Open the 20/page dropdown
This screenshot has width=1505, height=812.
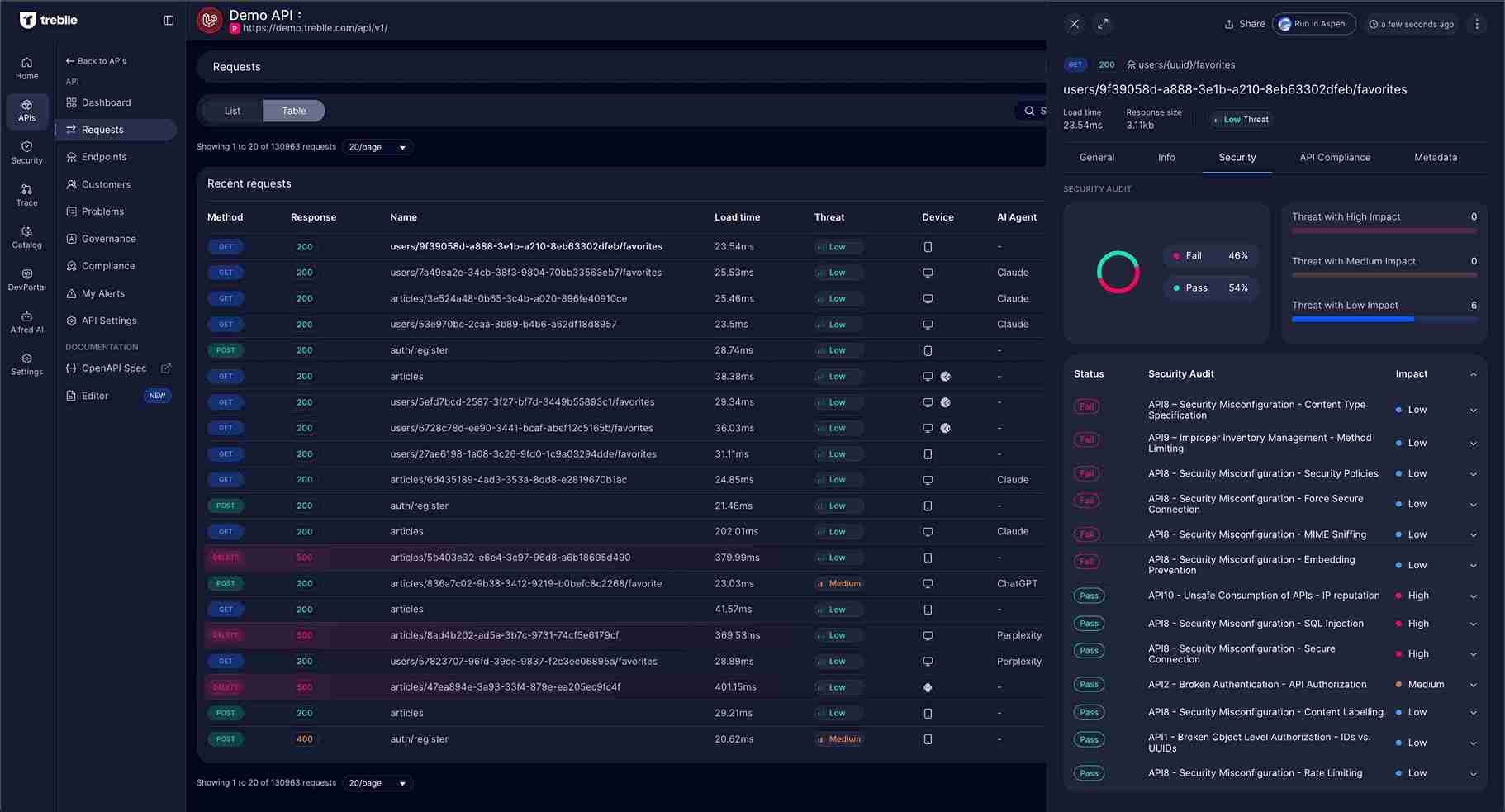377,147
